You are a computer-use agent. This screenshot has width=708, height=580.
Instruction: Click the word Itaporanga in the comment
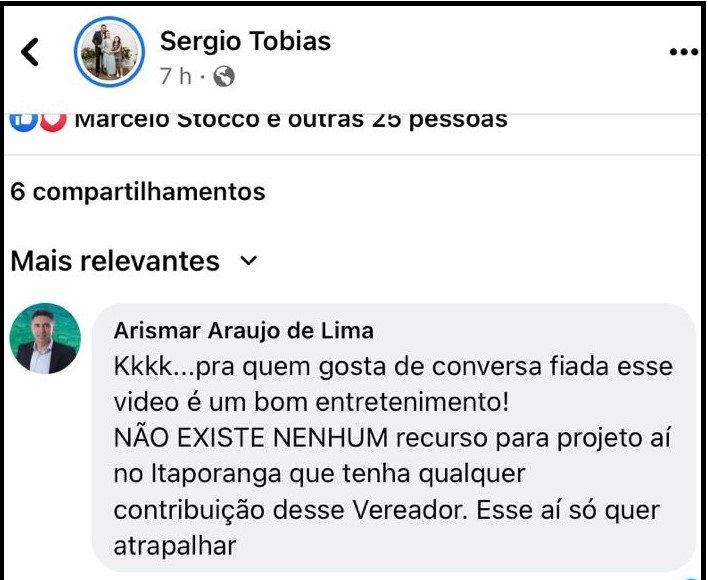(x=214, y=473)
